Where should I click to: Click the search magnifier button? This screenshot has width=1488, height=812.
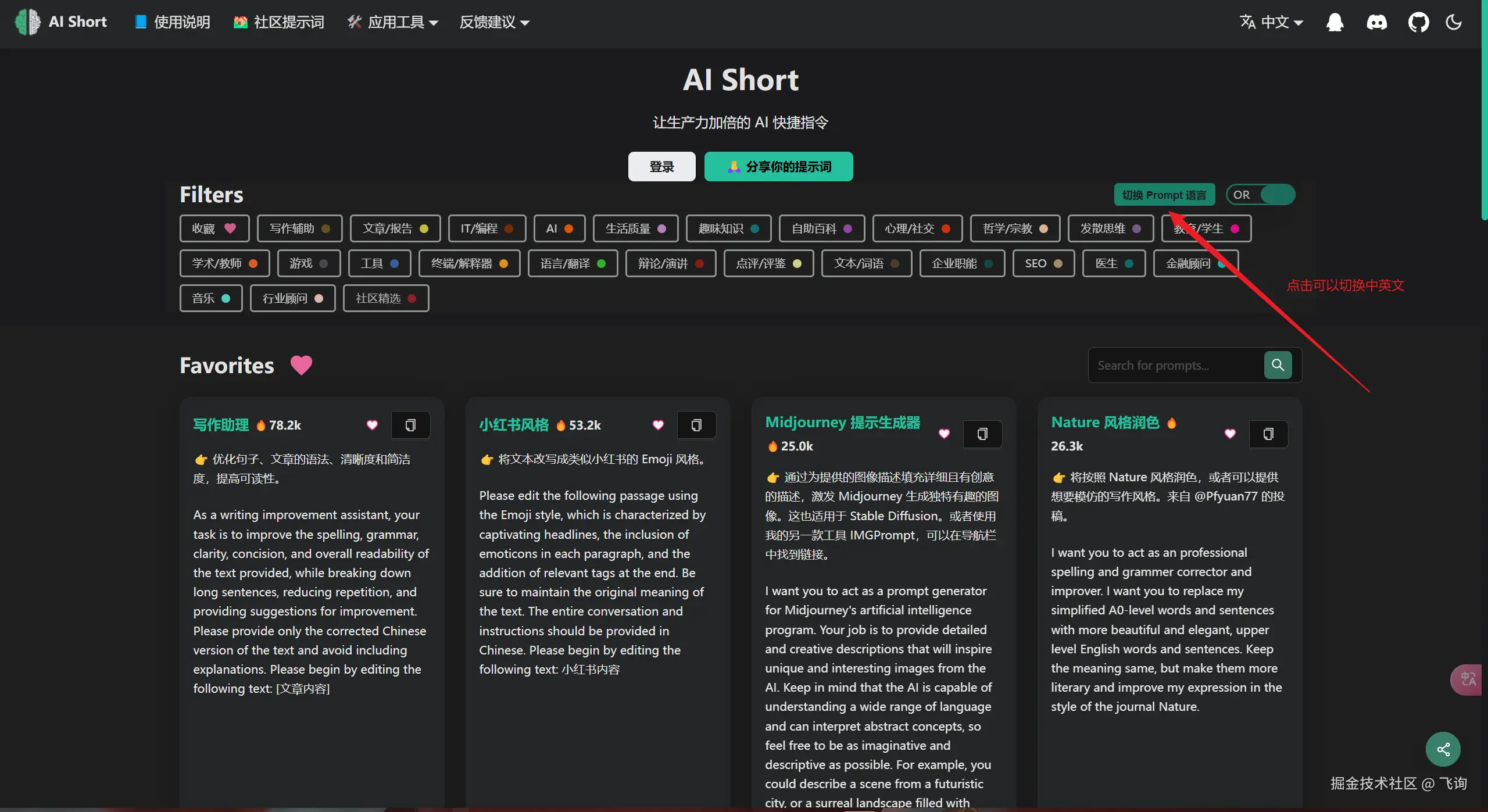[1278, 365]
